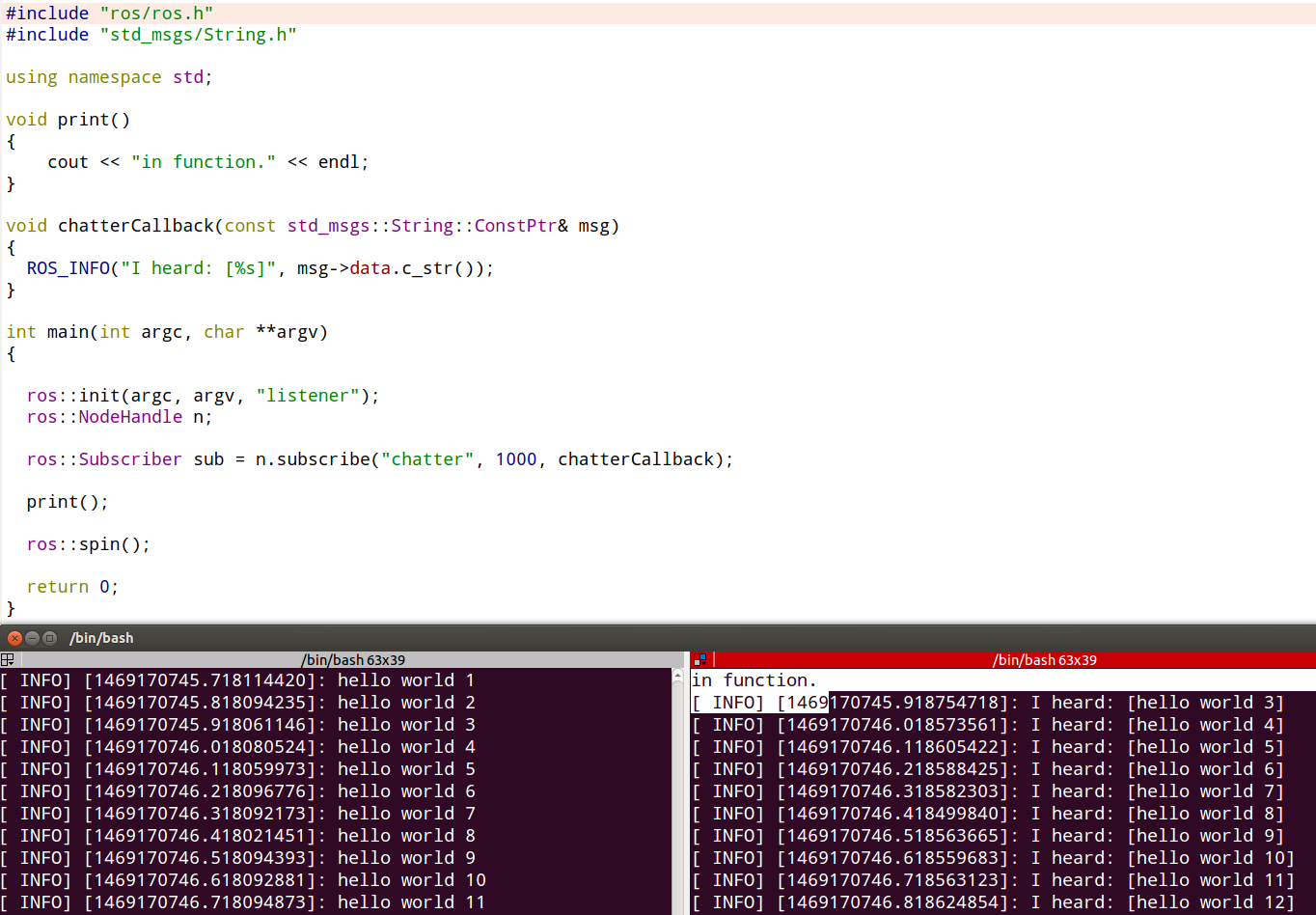Screen dimensions: 1316x915
Task: Click the ros::Subscriber sub subscribe line
Action: [x=380, y=459]
